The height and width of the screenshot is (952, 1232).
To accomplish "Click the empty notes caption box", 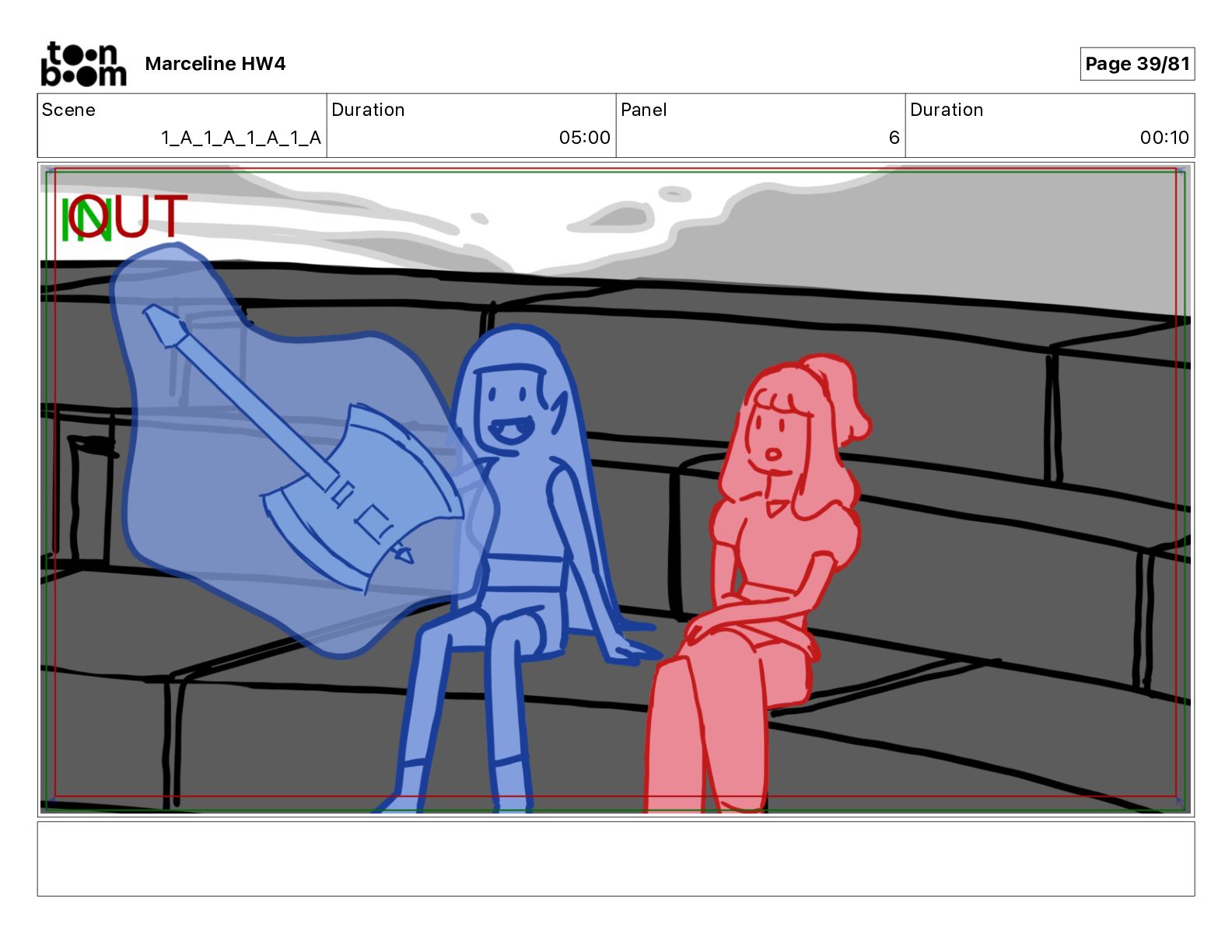I will 616,859.
